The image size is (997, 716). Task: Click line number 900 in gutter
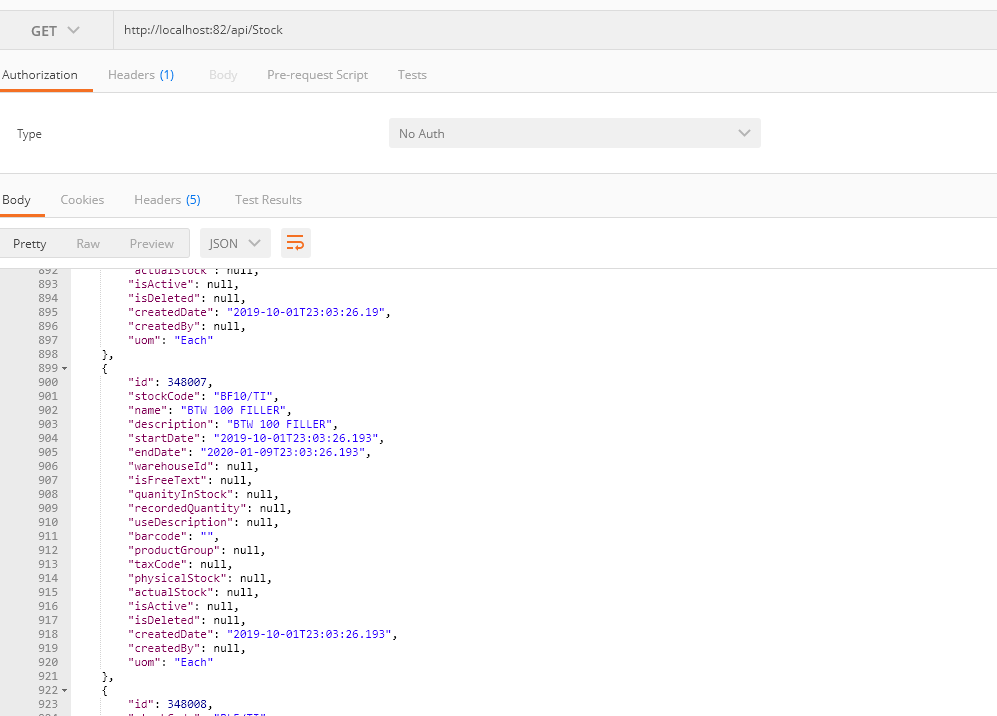point(48,382)
